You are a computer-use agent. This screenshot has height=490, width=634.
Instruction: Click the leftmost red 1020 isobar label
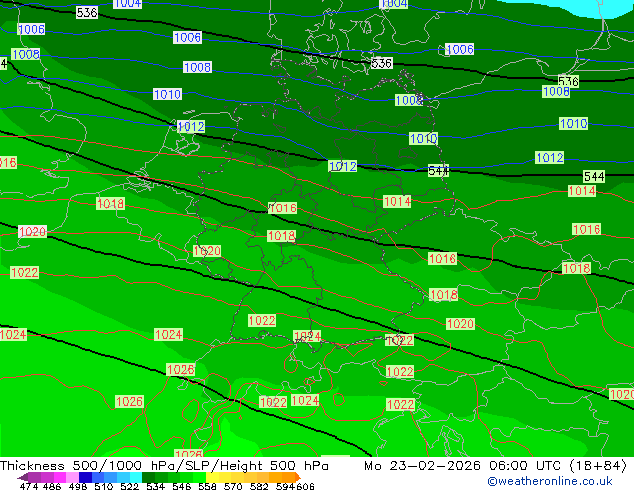pyautogui.click(x=32, y=232)
